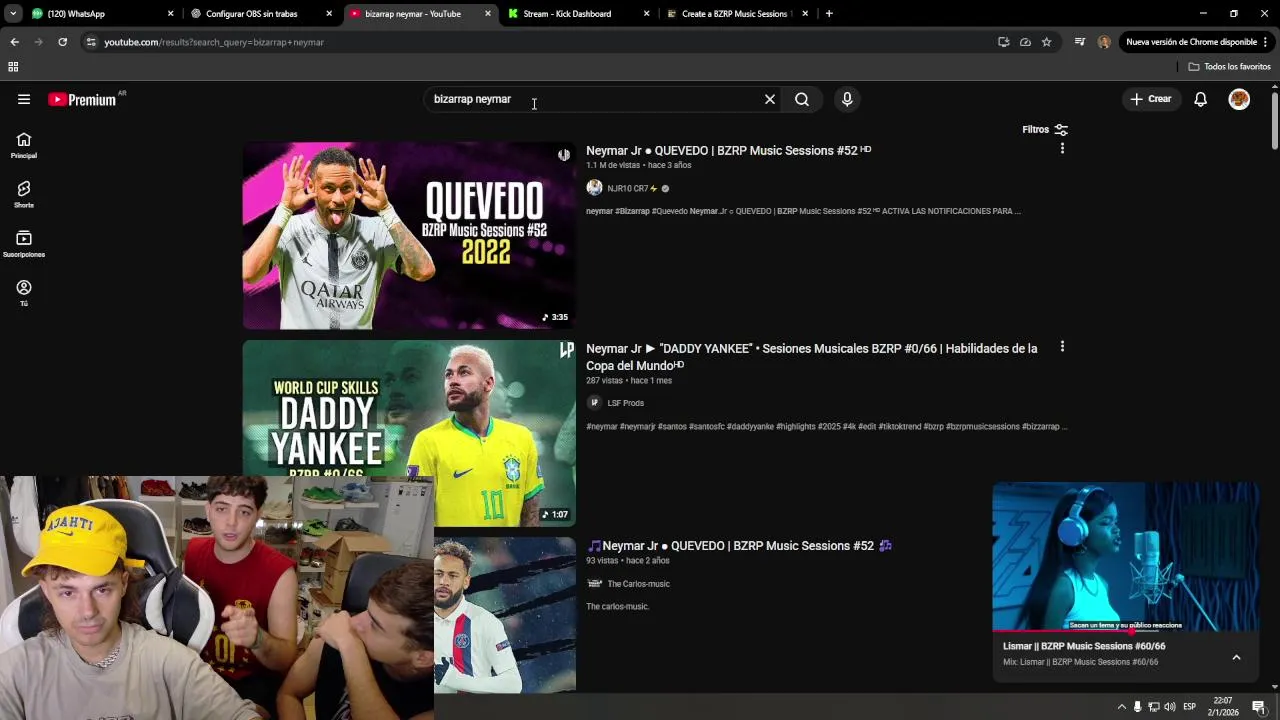This screenshot has height=720, width=1280.
Task: Click the Lismar miniplayer video
Action: click(1126, 556)
